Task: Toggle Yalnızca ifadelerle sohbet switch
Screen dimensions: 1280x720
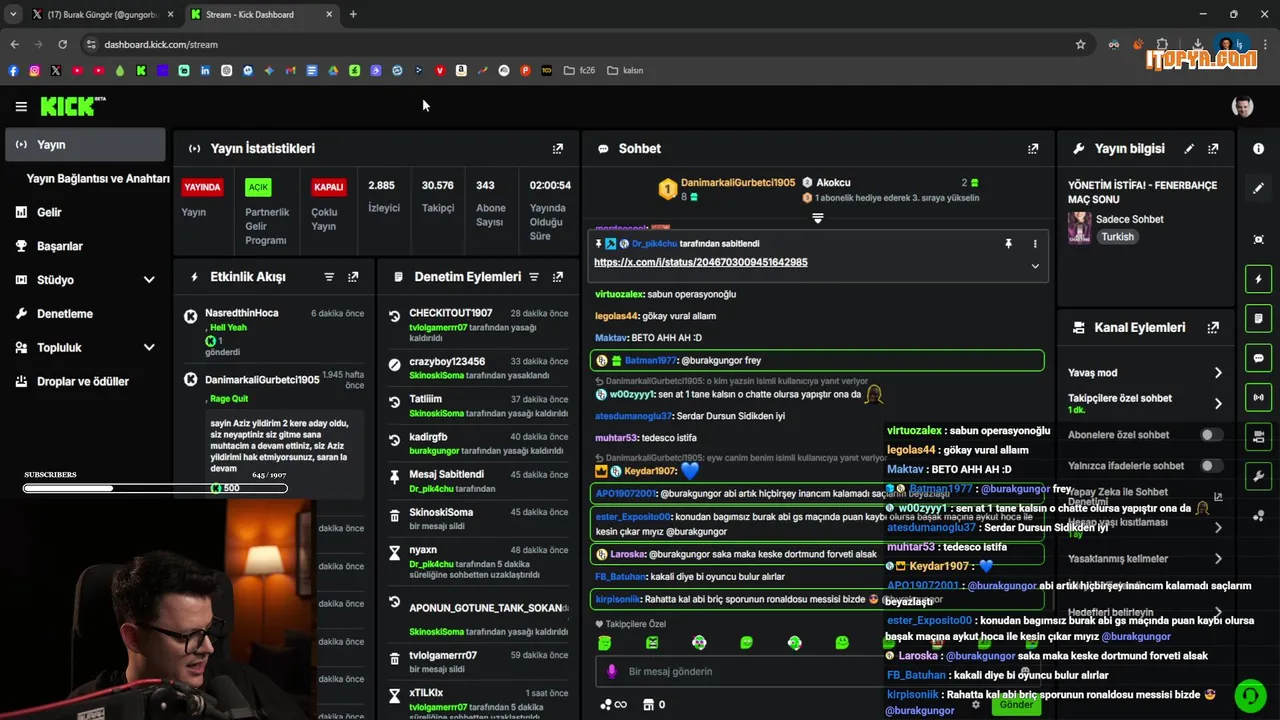Action: pos(1211,465)
